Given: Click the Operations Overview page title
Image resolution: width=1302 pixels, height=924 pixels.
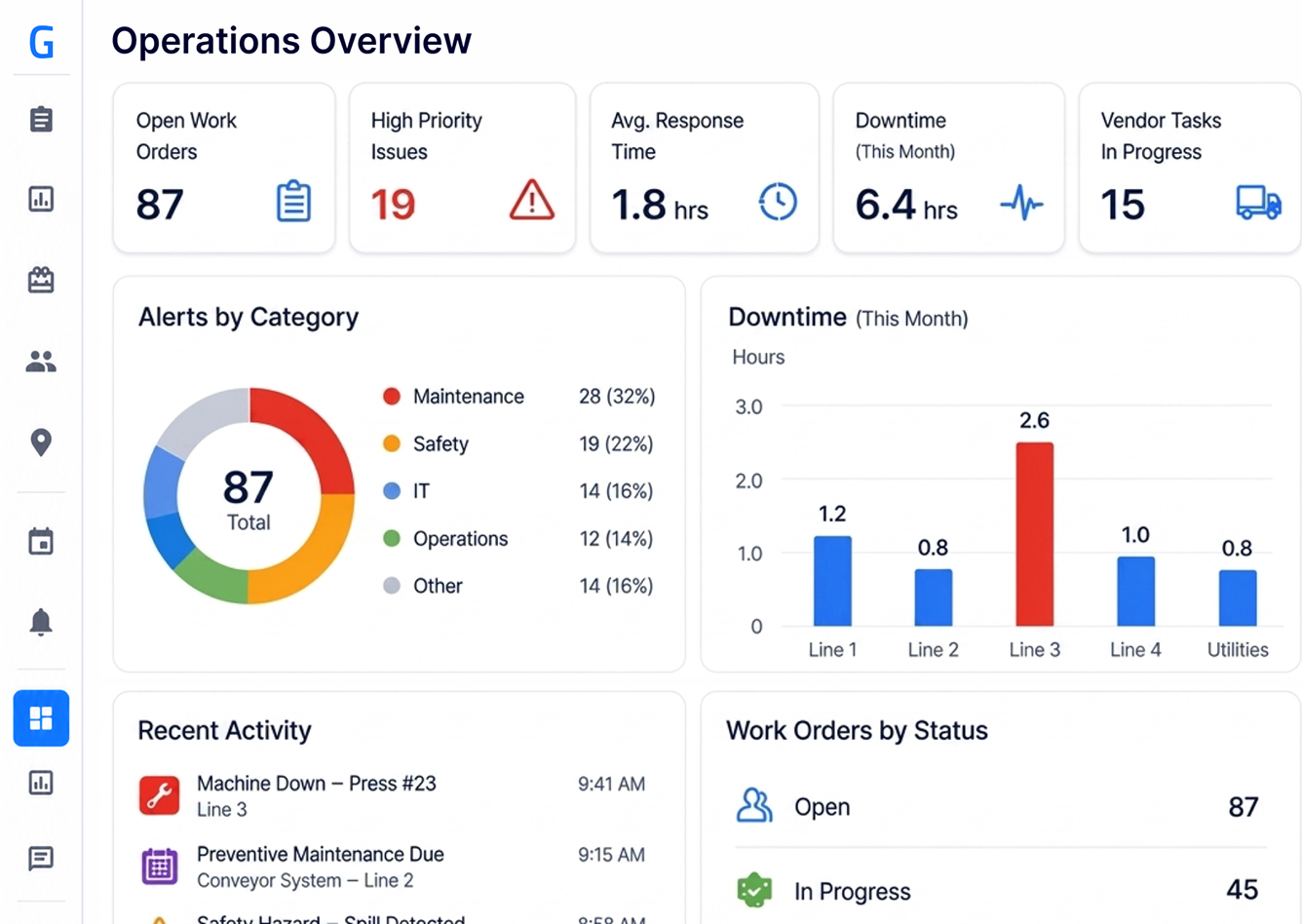Looking at the screenshot, I should pyautogui.click(x=291, y=41).
